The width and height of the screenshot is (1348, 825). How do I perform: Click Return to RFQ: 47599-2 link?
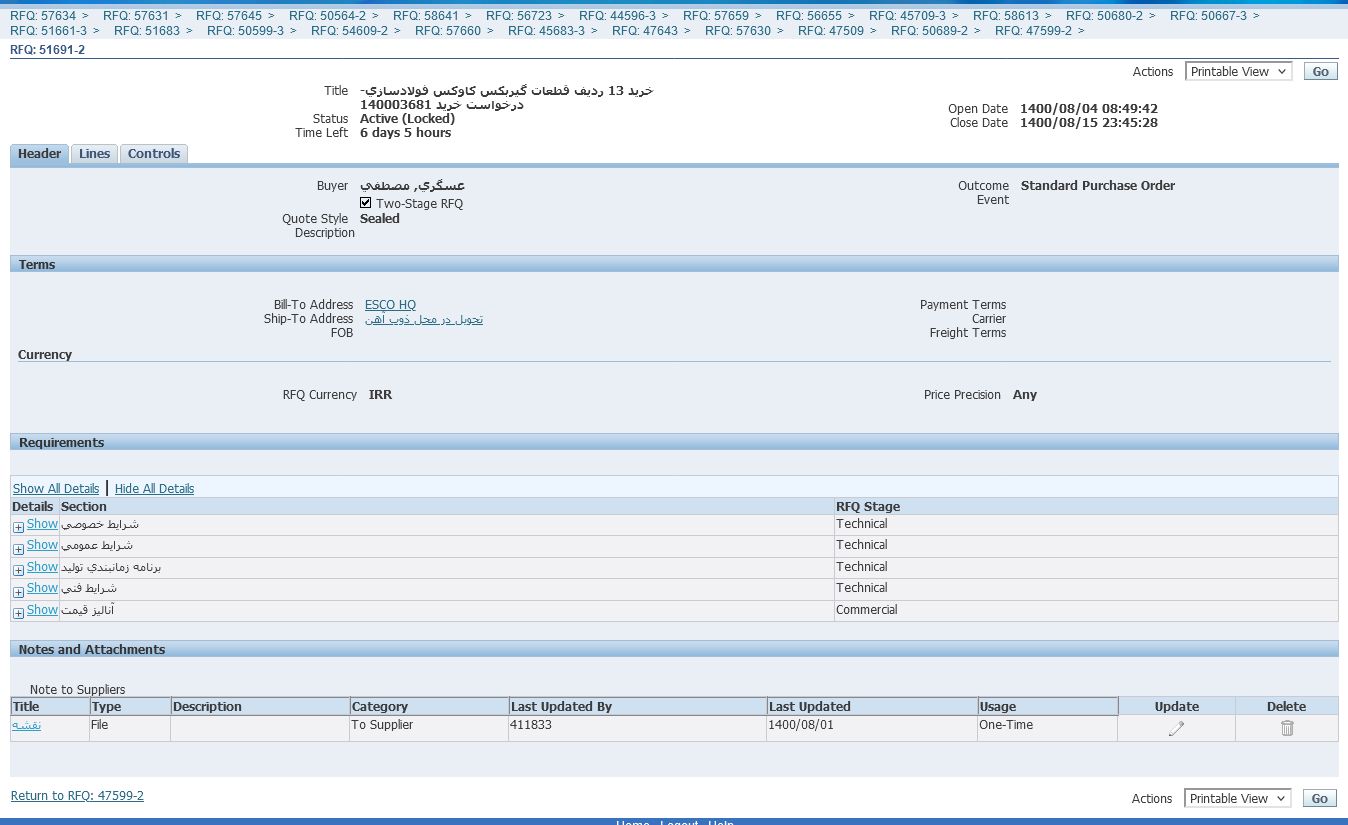[77, 796]
